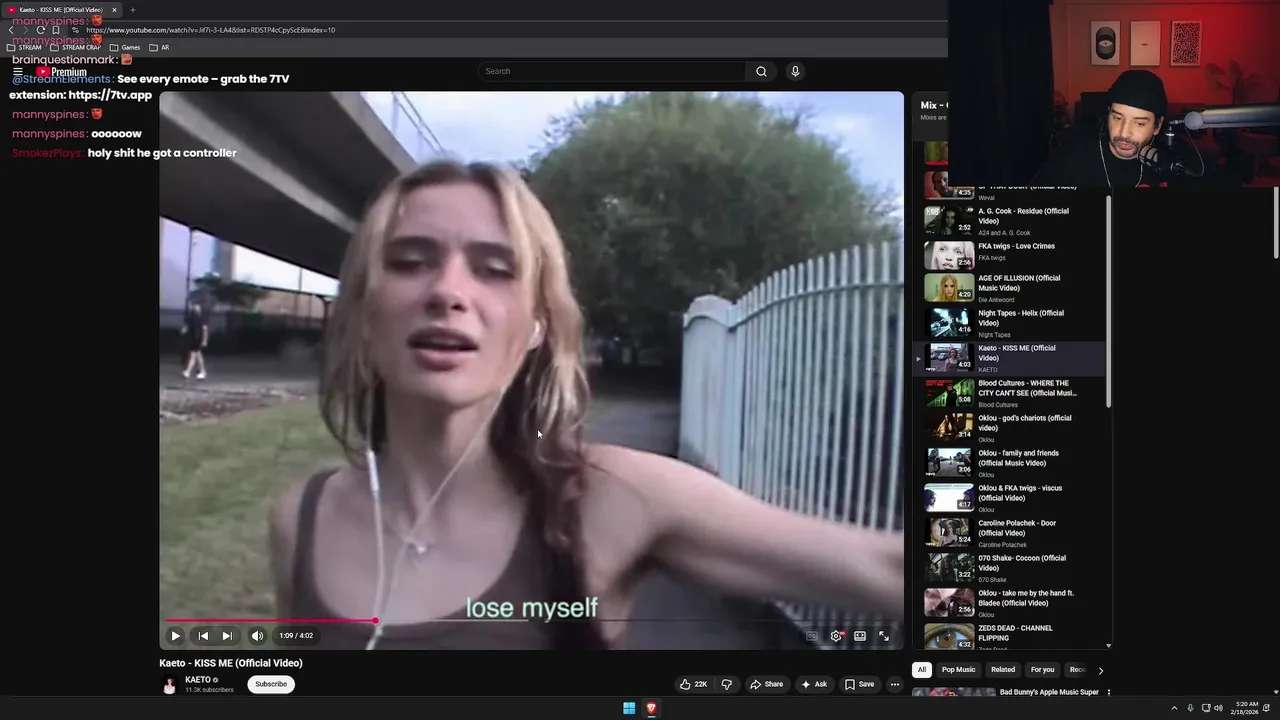Open the YouTube hamburger guide menu
The width and height of the screenshot is (1280, 720).
point(18,72)
